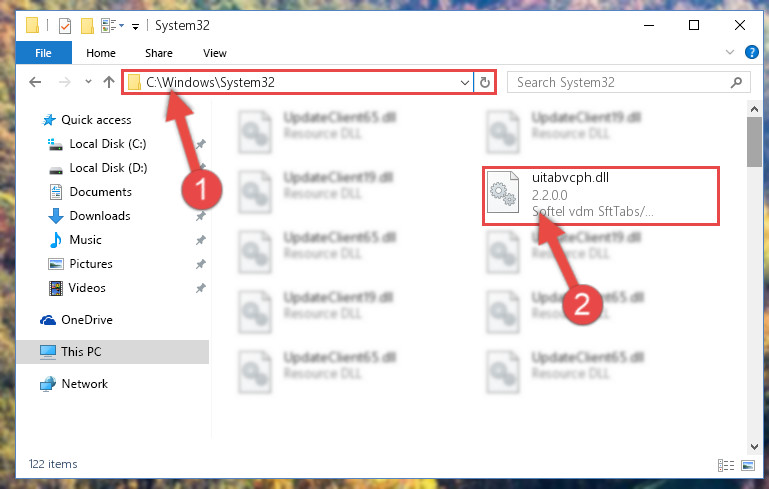The width and height of the screenshot is (769, 489).
Task: Go up one folder level arrow
Action: 109,82
